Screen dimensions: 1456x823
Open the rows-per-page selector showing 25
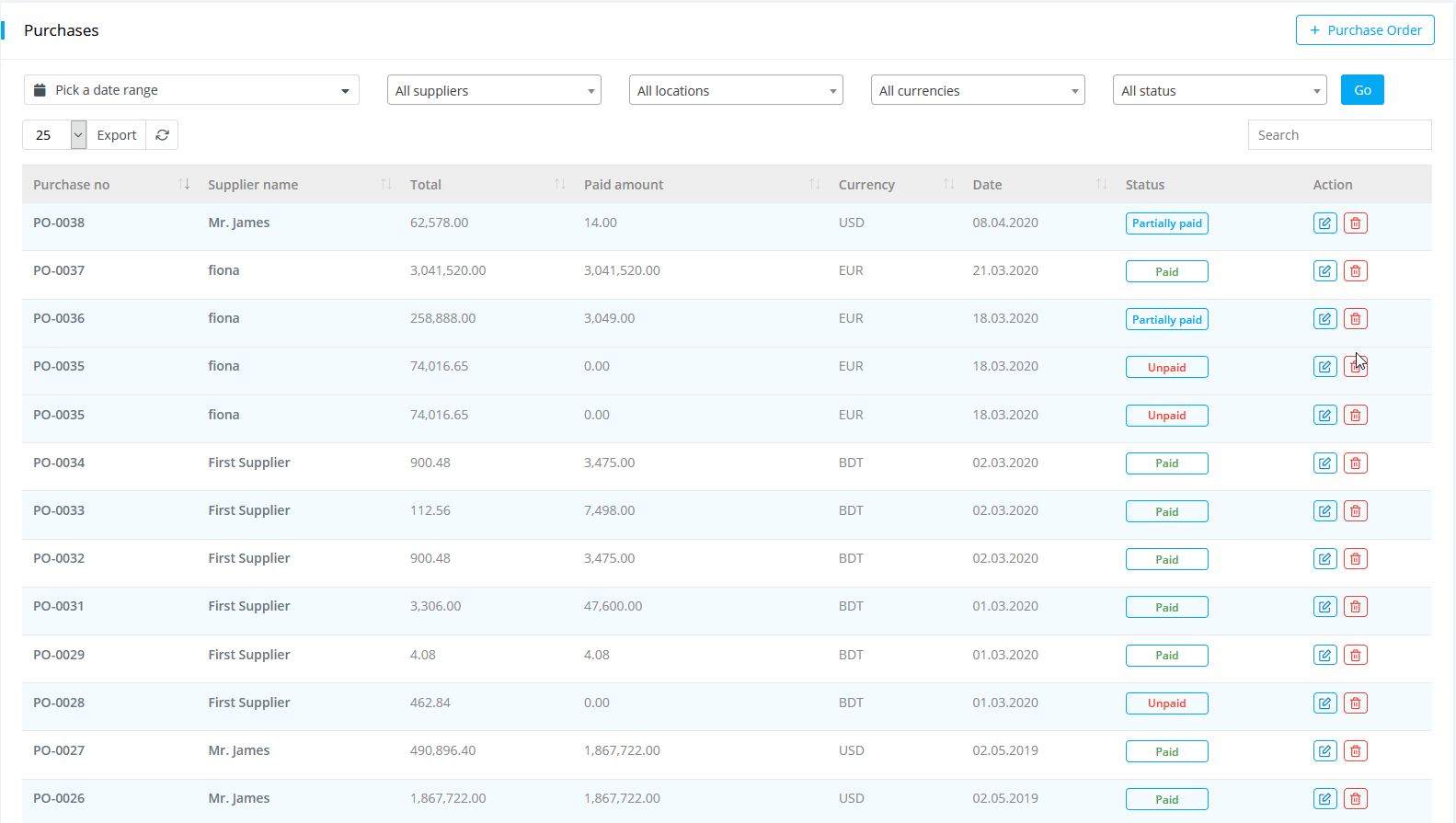pos(54,135)
